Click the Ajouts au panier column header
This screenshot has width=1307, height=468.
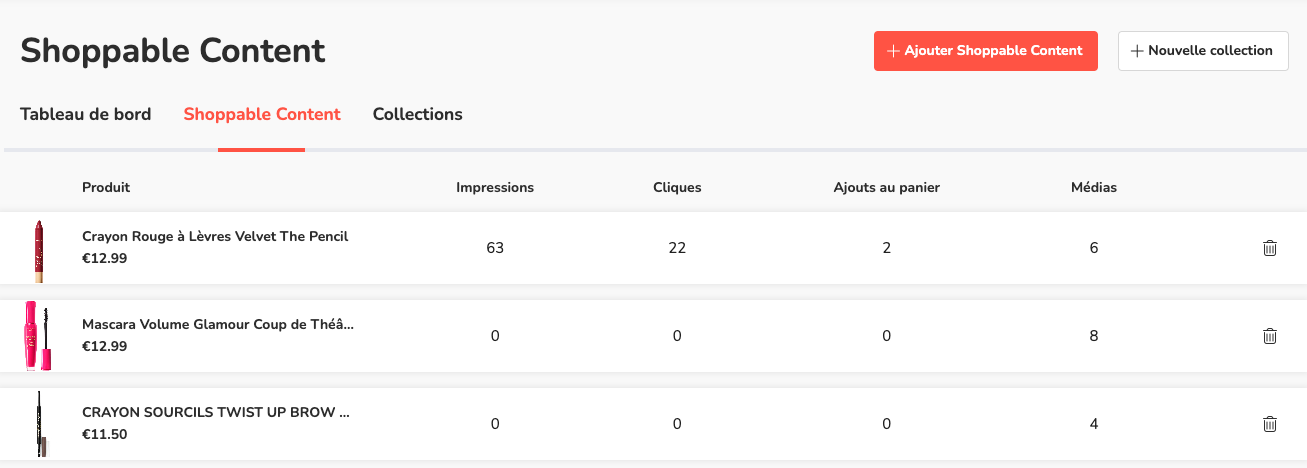[887, 187]
